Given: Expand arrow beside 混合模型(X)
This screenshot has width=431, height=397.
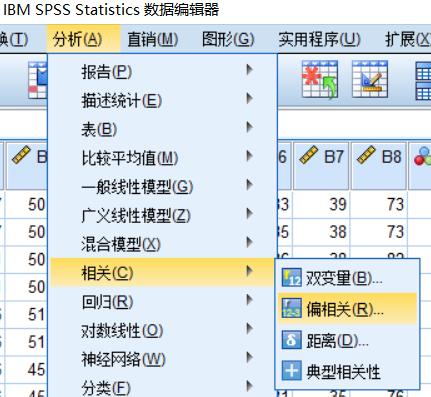Looking at the screenshot, I should pos(249,242).
